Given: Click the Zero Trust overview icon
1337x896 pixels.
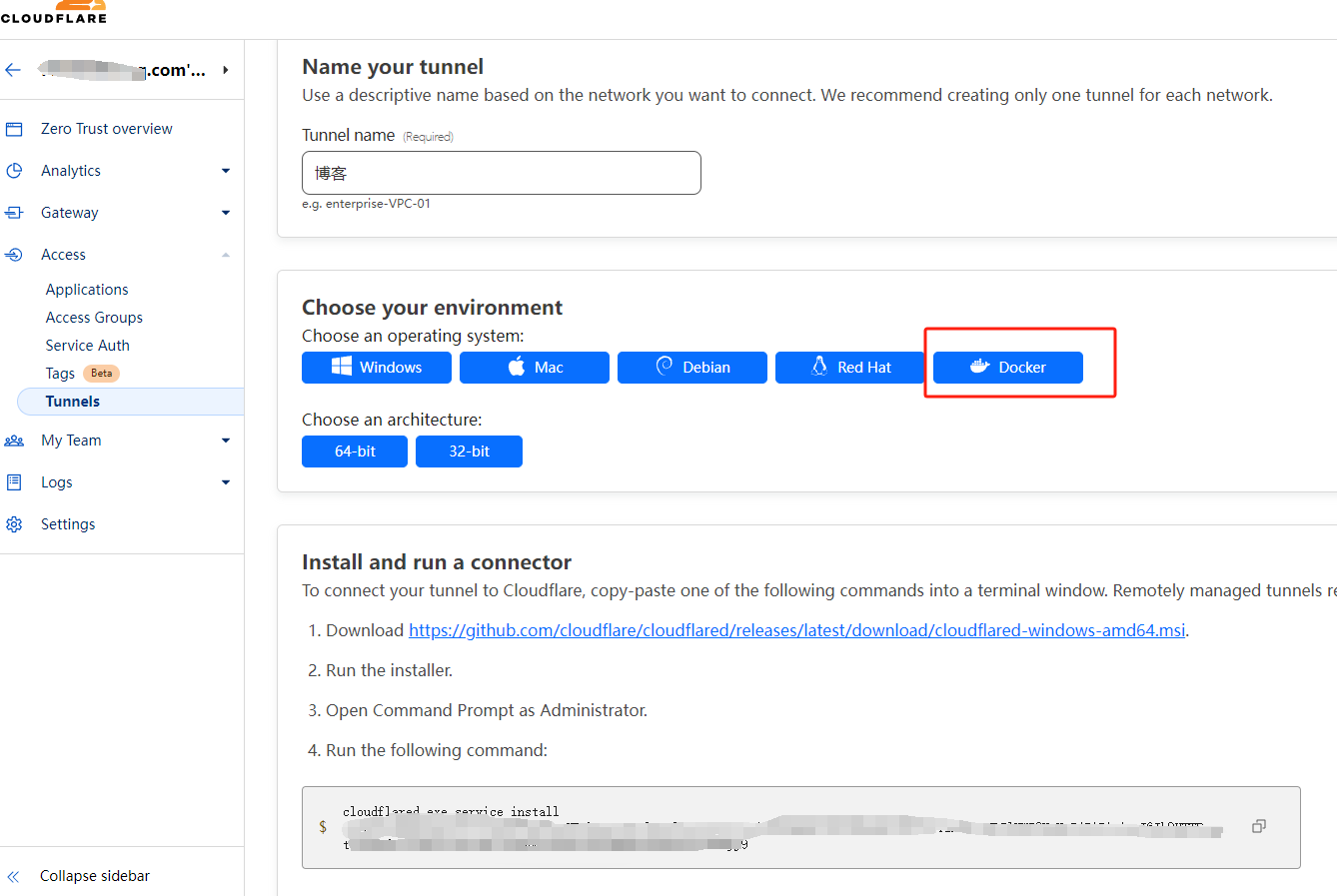Looking at the screenshot, I should click(x=14, y=129).
